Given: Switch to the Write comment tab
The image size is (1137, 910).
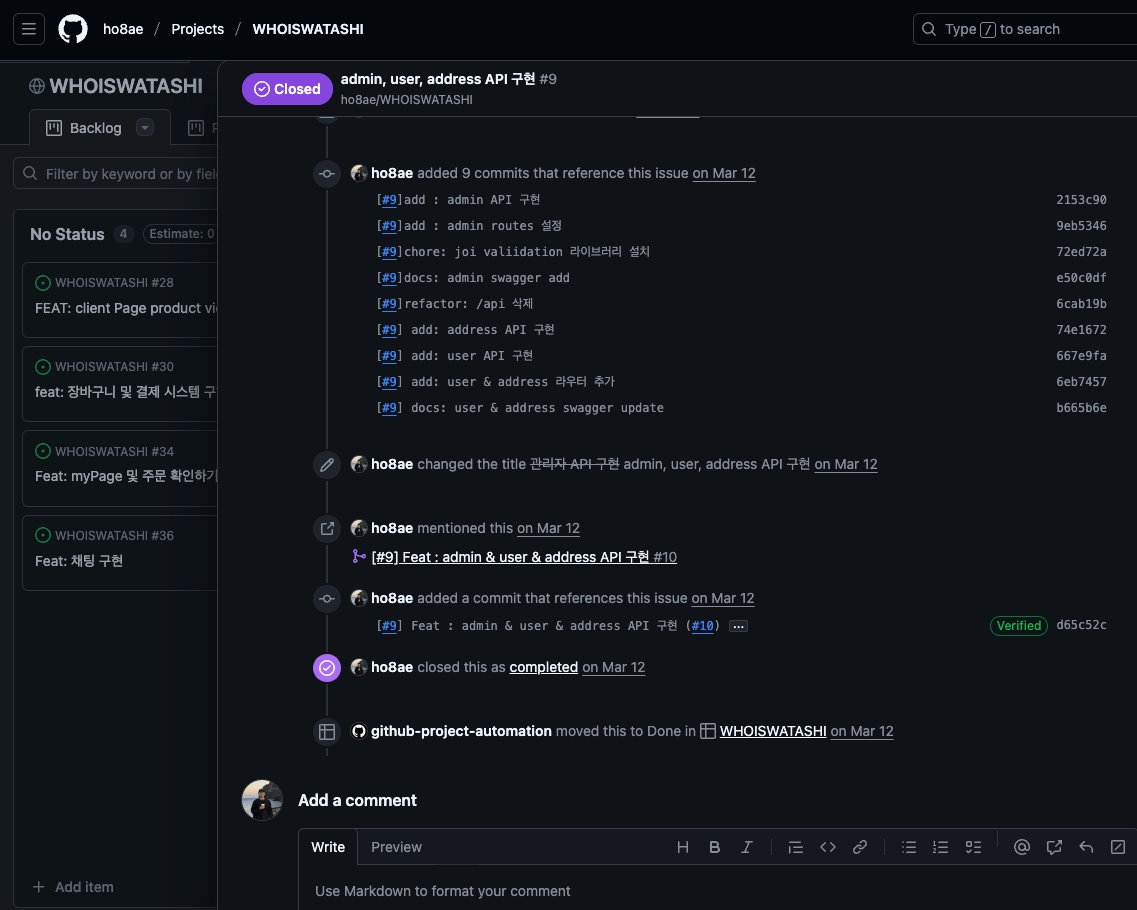Looking at the screenshot, I should click(328, 847).
